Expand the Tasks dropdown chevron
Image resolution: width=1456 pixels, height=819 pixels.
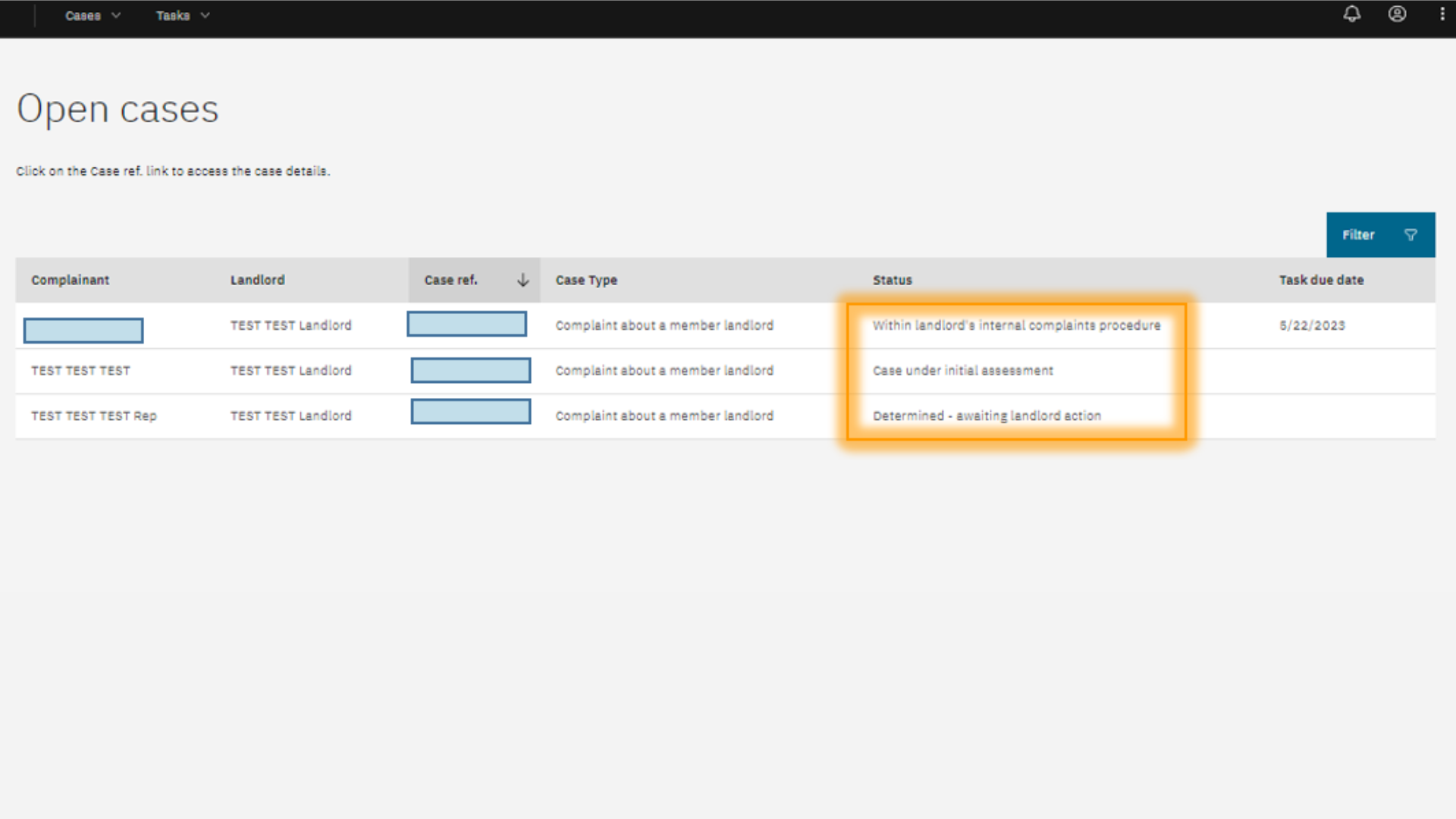205,15
